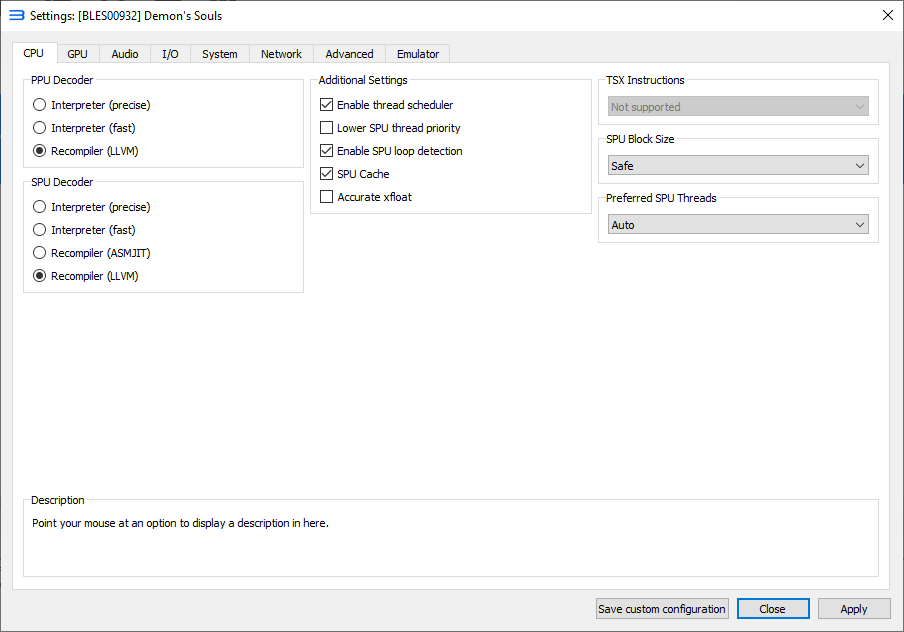
Task: Open the Audio tab
Action: pos(125,54)
